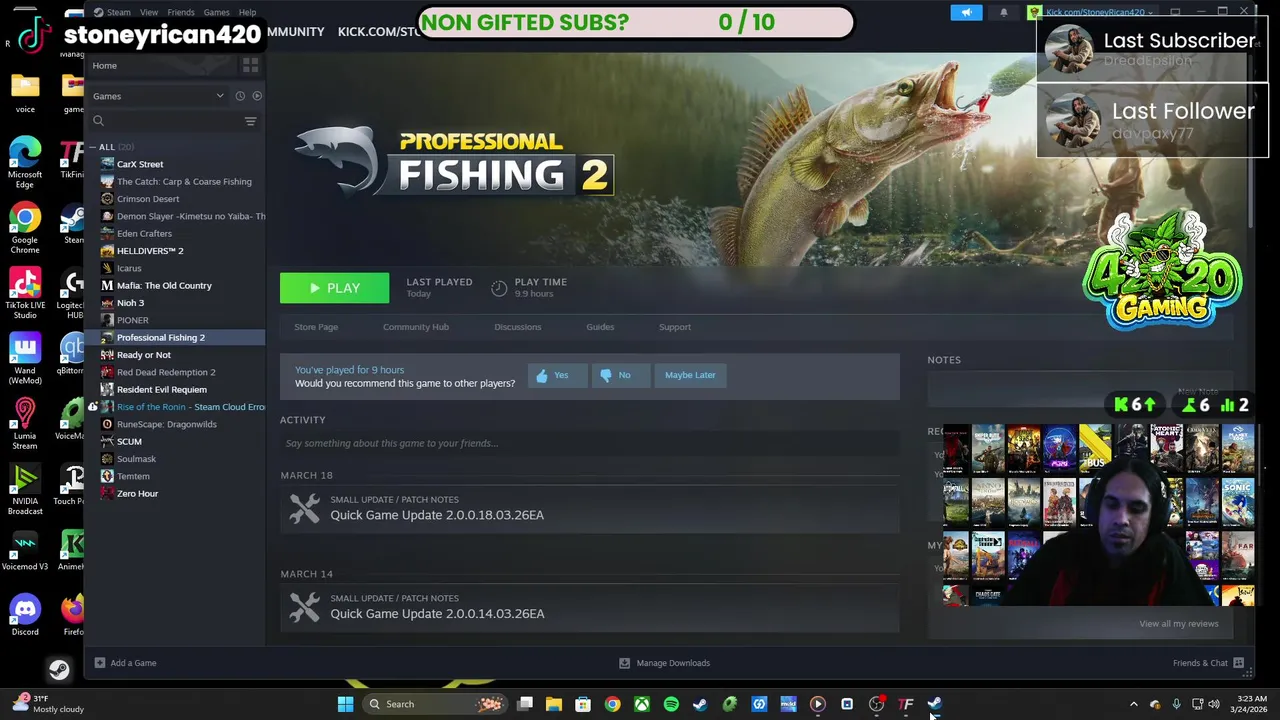
Task: Open Lumia Stream desktop shortcut
Action: tap(25, 424)
